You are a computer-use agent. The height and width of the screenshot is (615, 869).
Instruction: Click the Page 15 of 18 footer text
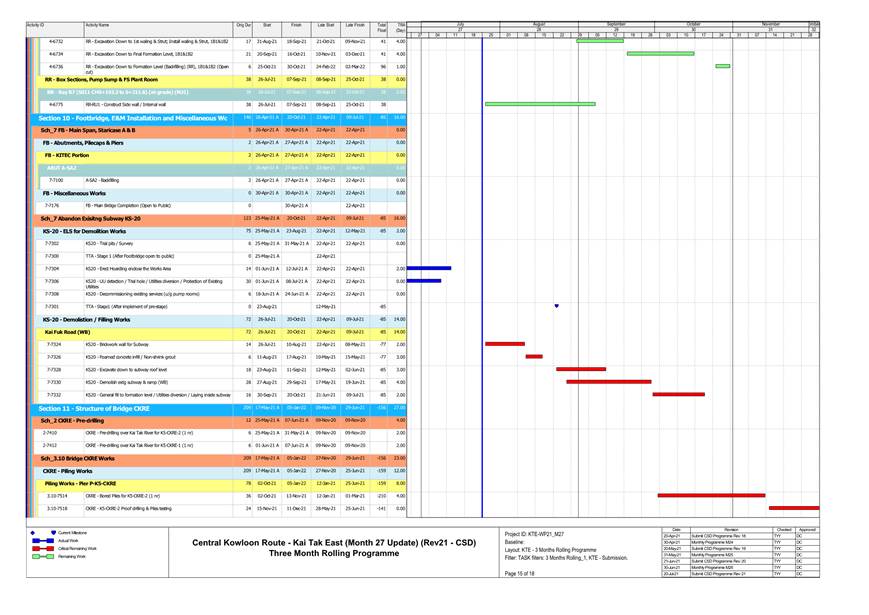521,573
